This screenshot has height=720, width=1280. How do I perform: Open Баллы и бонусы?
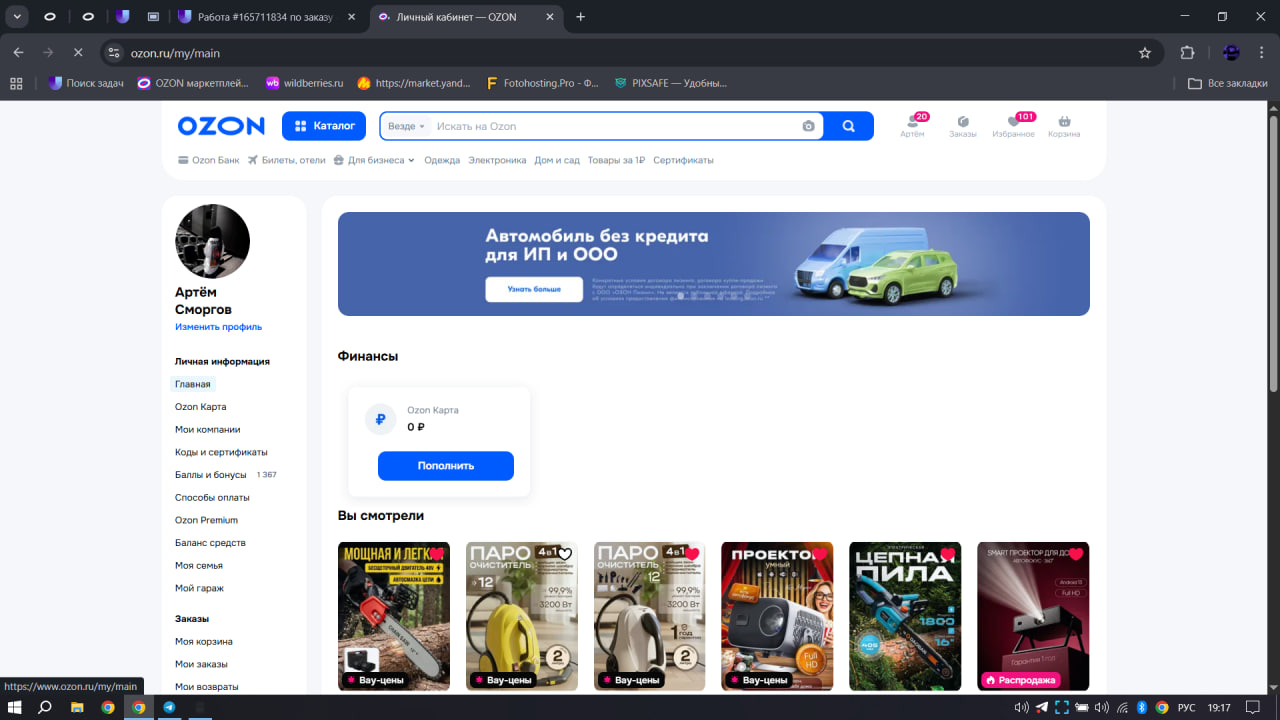tap(211, 475)
